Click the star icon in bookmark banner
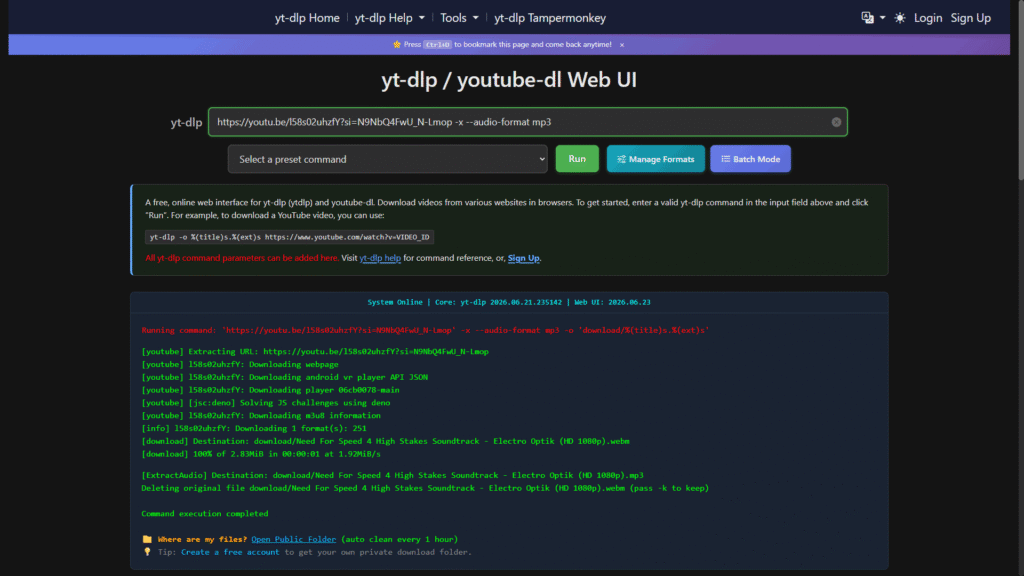 tap(396, 45)
